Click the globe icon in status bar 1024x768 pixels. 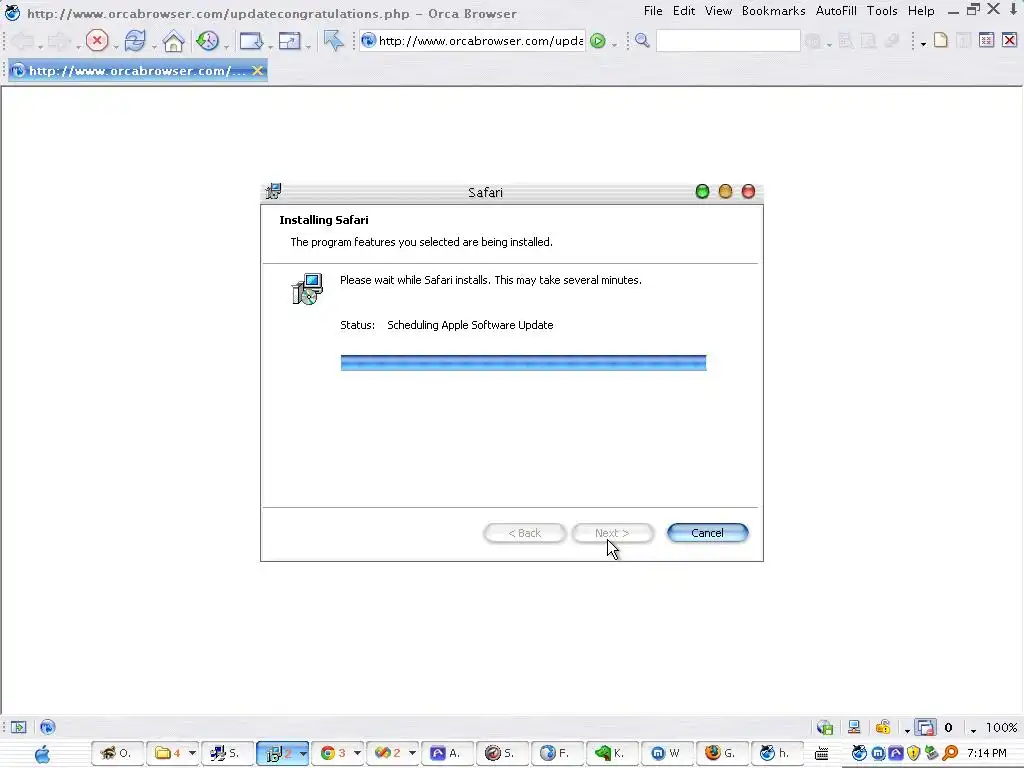(x=48, y=727)
